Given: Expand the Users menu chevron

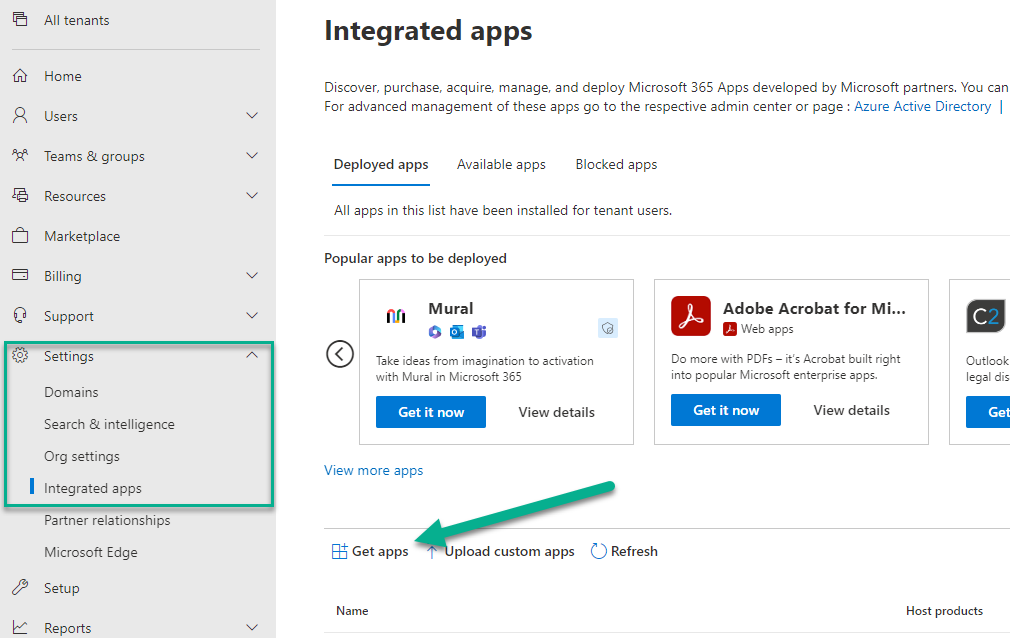Looking at the screenshot, I should point(252,115).
